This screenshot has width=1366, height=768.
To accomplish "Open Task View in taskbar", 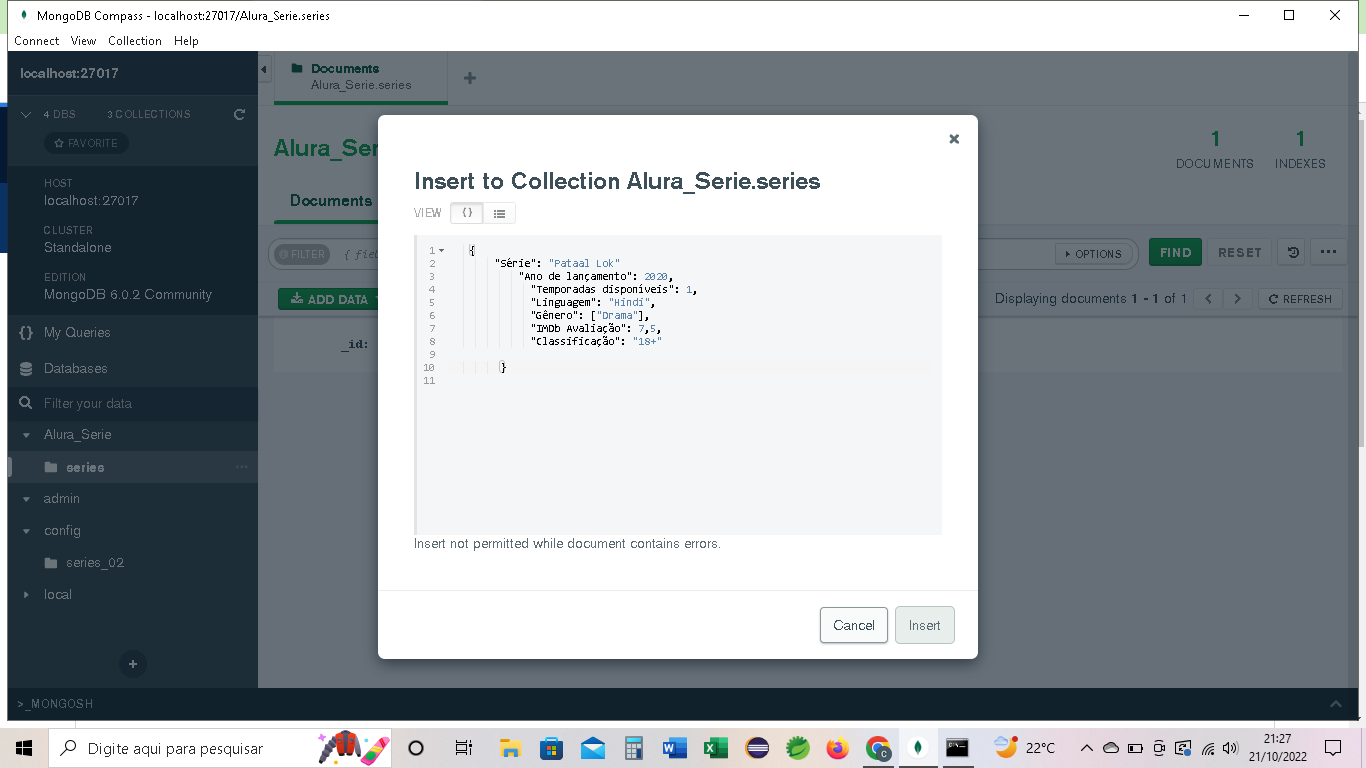I will pos(463,748).
